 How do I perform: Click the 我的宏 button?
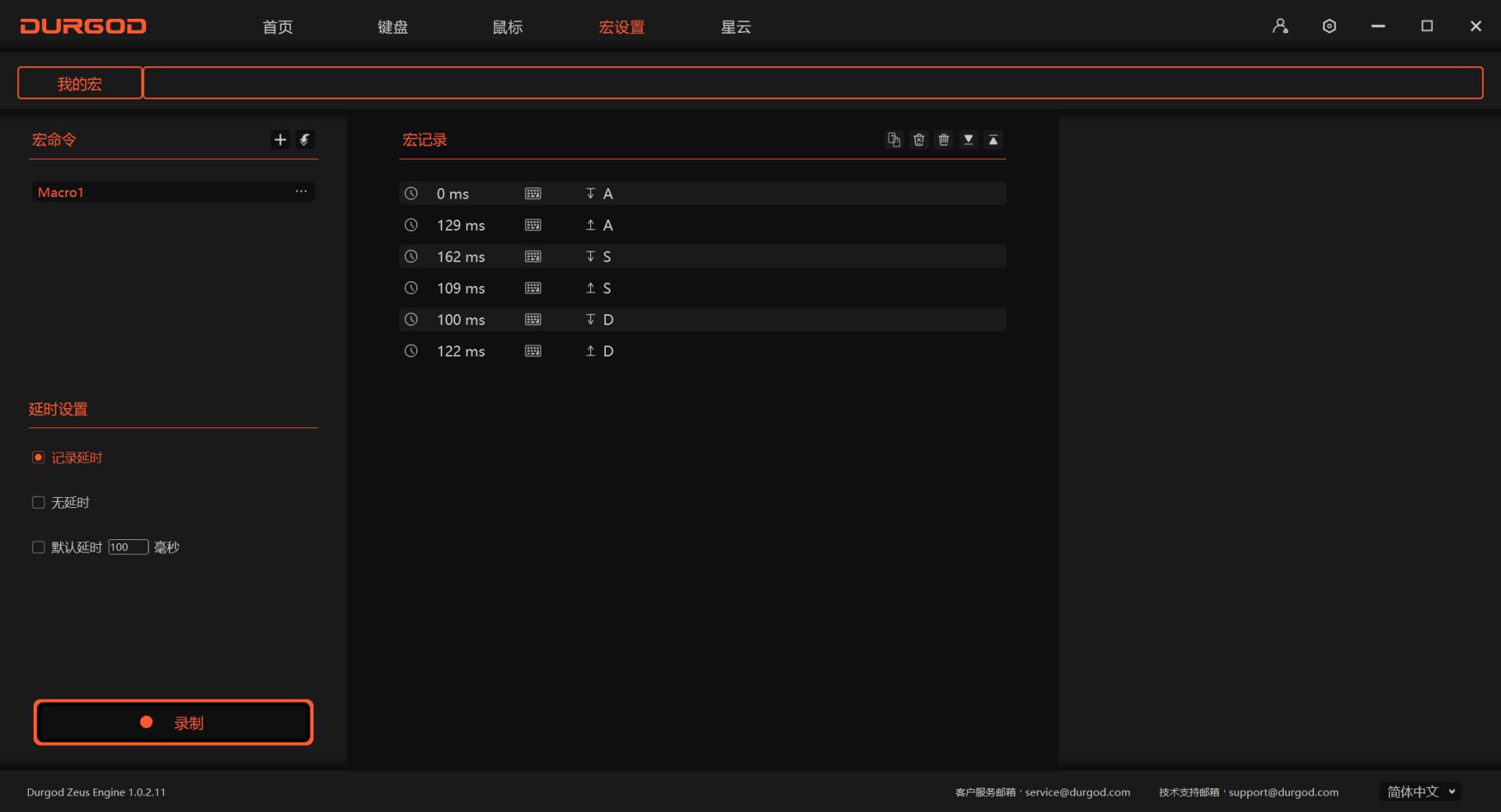80,84
